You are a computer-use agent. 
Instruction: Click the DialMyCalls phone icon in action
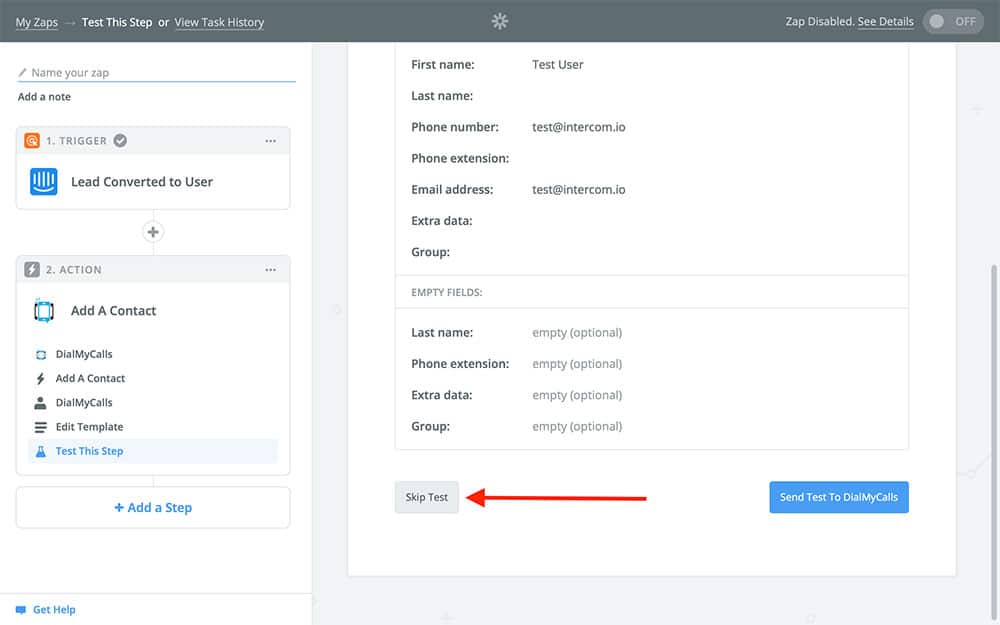[44, 311]
